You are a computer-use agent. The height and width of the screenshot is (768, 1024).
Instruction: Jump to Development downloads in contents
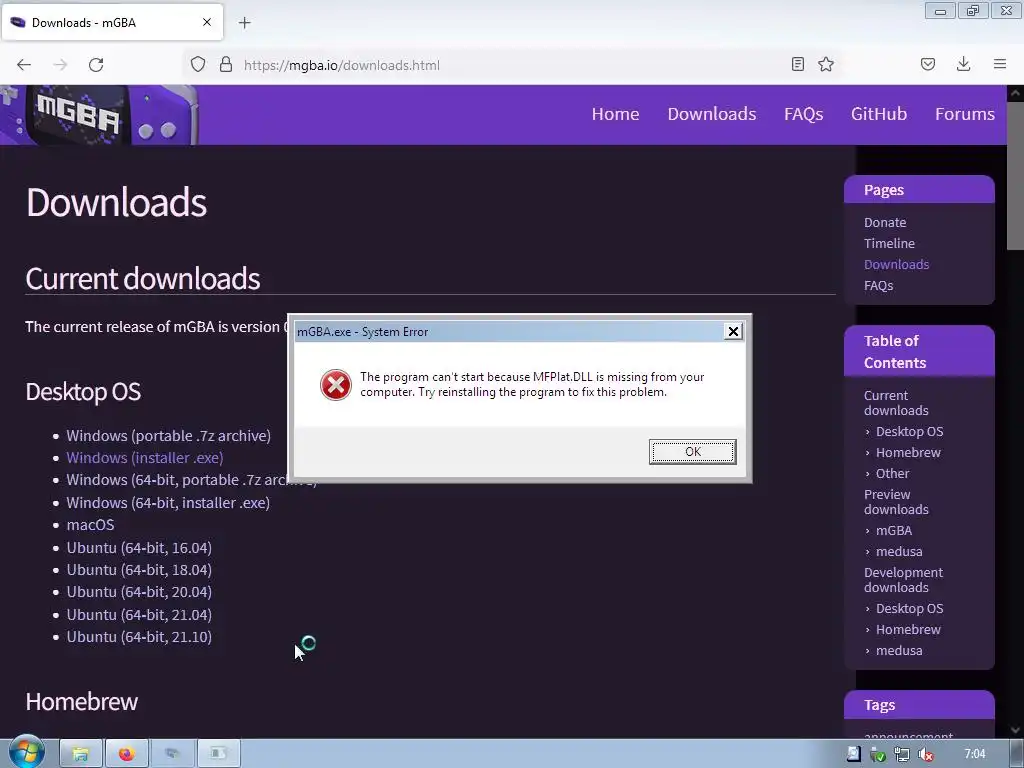(903, 580)
